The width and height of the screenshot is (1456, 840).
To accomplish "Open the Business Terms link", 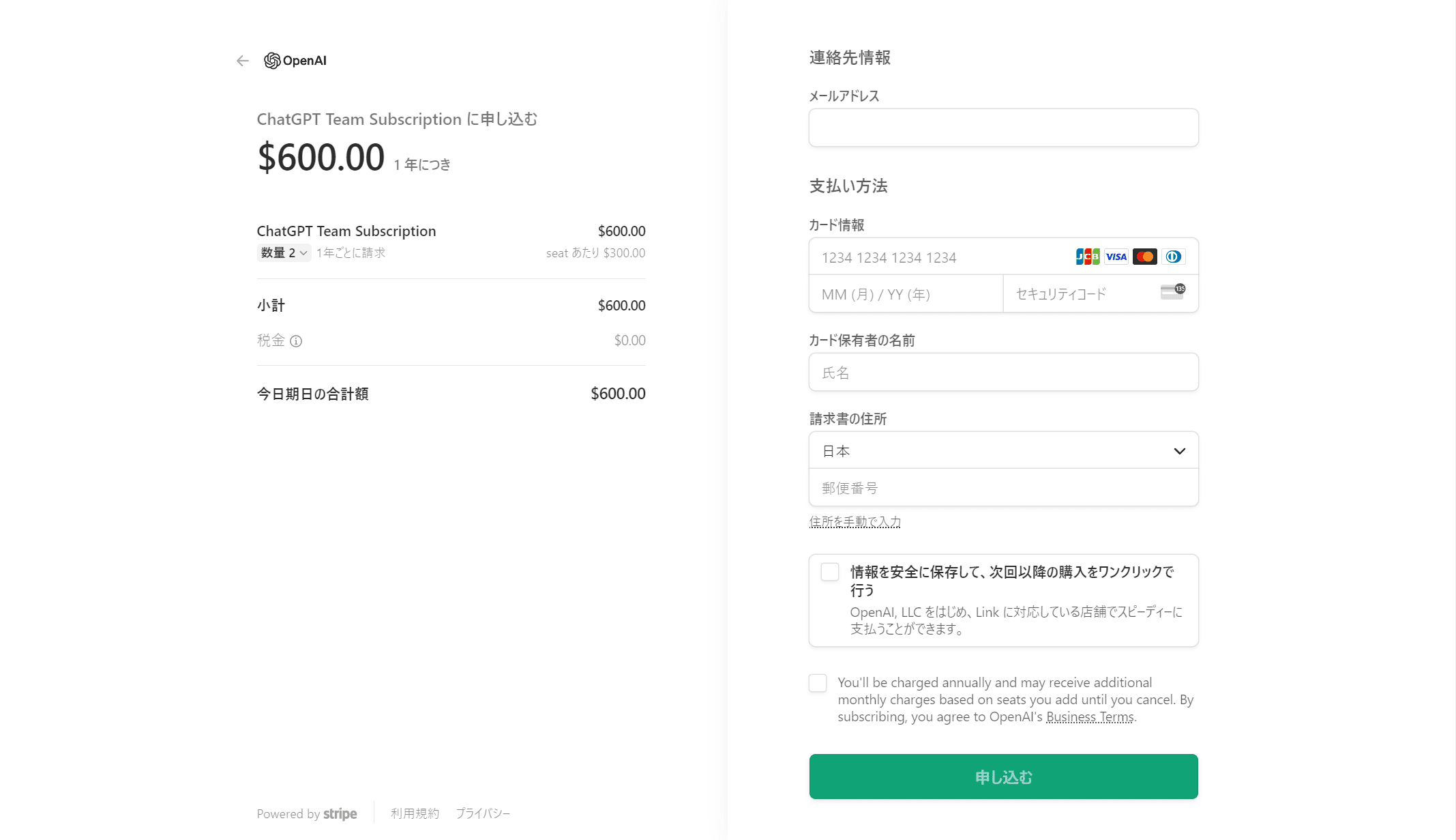I will coord(1090,717).
